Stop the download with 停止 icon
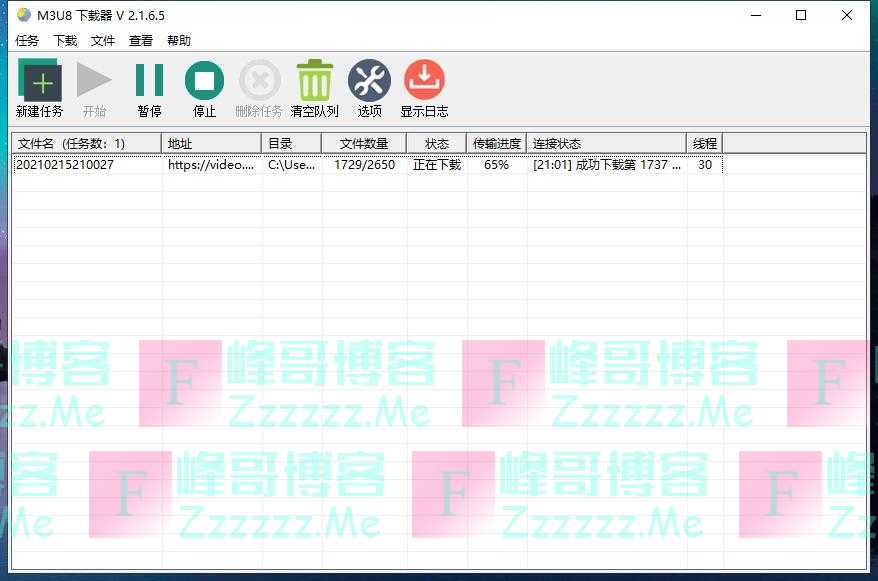878x581 pixels. tap(204, 81)
